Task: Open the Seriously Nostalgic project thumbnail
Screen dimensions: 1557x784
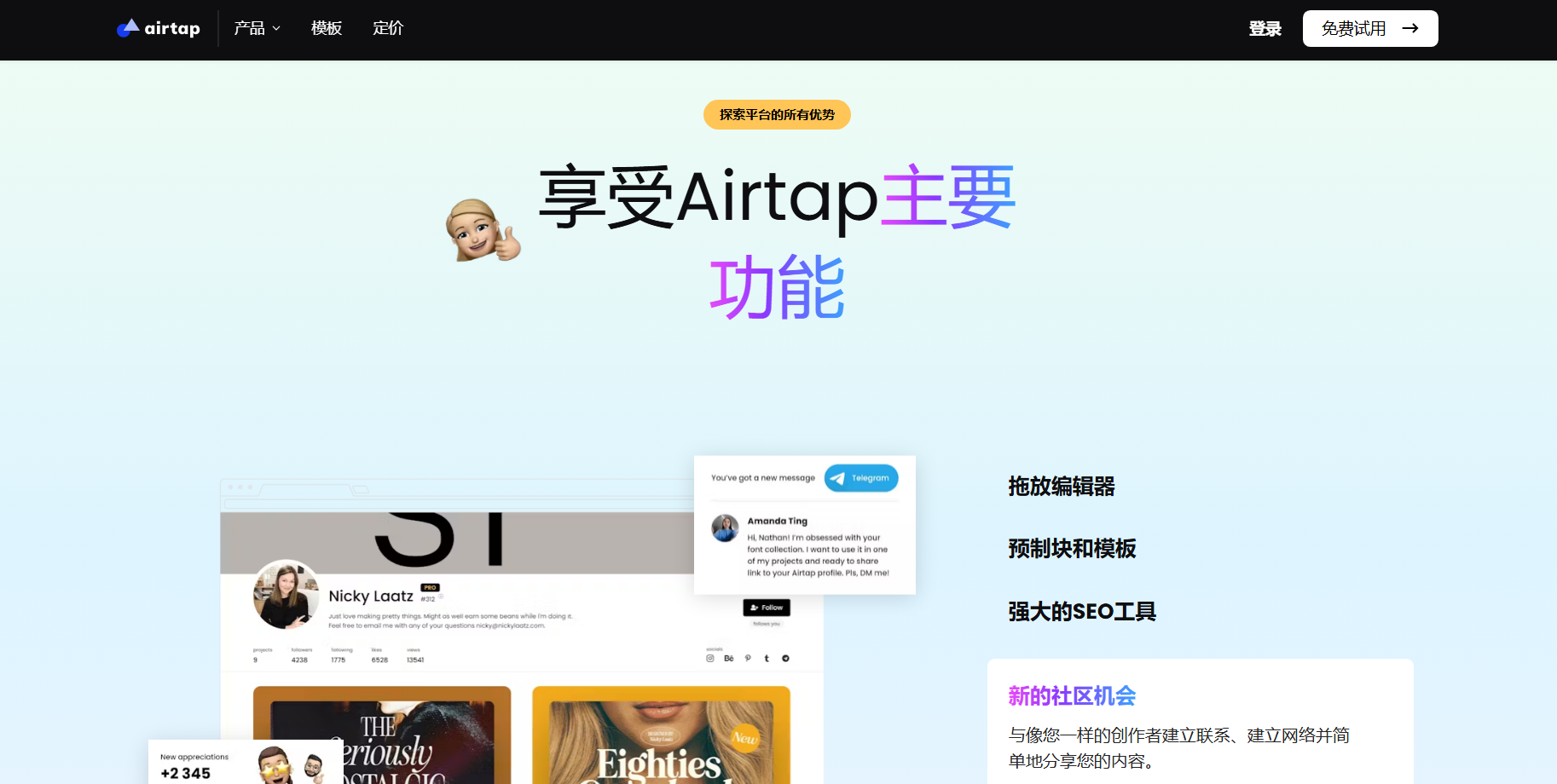Action: coord(382,735)
